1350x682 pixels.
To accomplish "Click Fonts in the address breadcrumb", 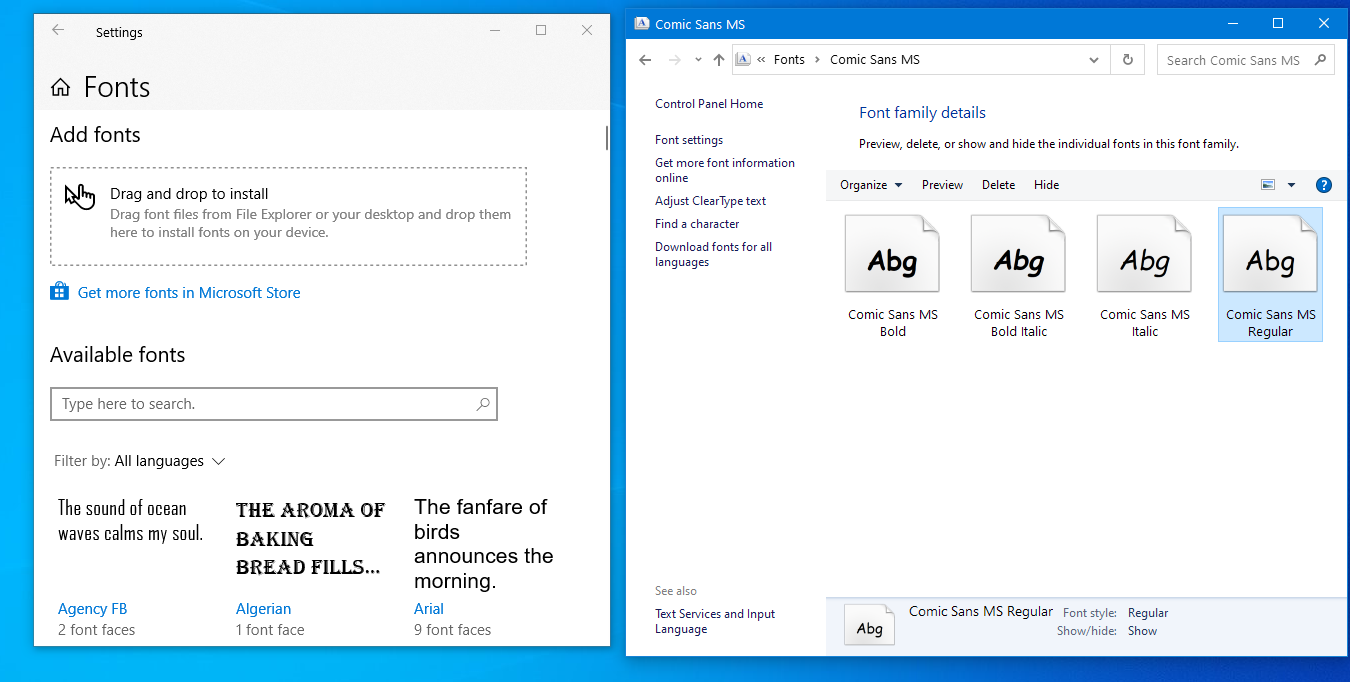I will (789, 60).
